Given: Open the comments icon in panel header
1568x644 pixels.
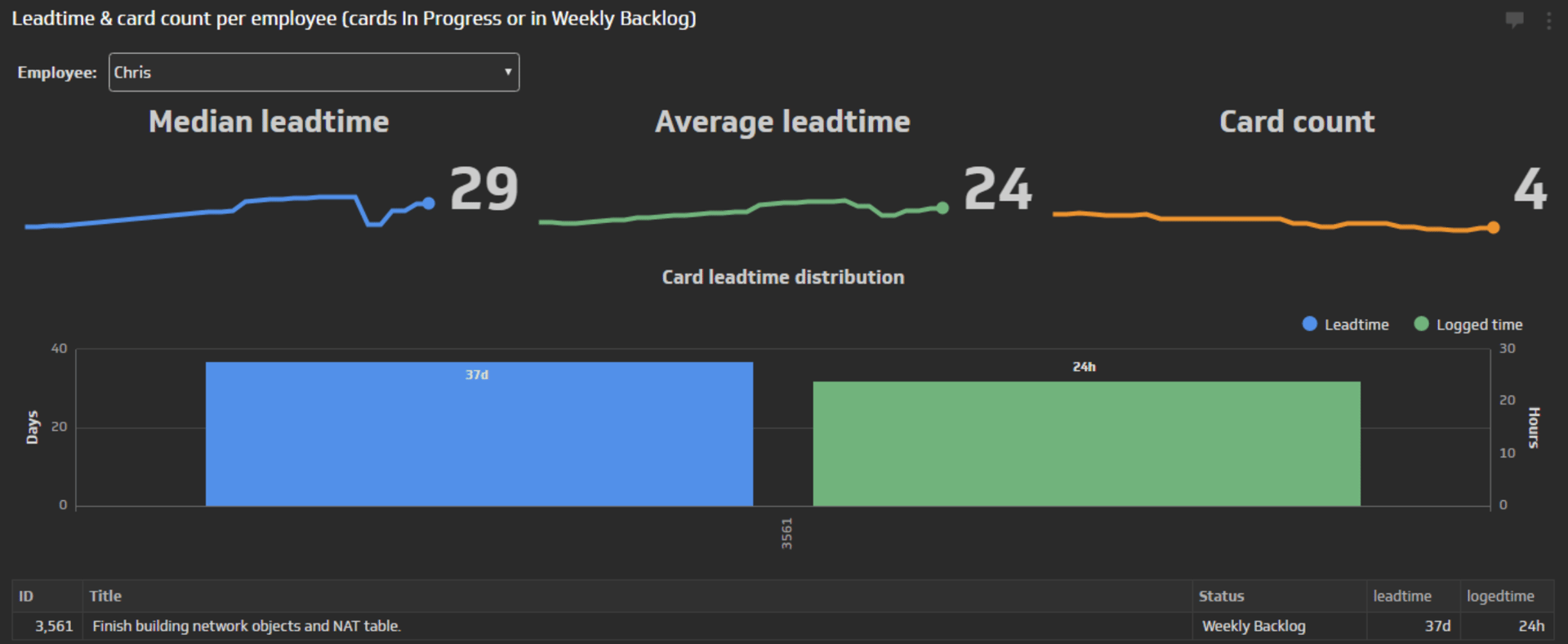Looking at the screenshot, I should pyautogui.click(x=1514, y=20).
